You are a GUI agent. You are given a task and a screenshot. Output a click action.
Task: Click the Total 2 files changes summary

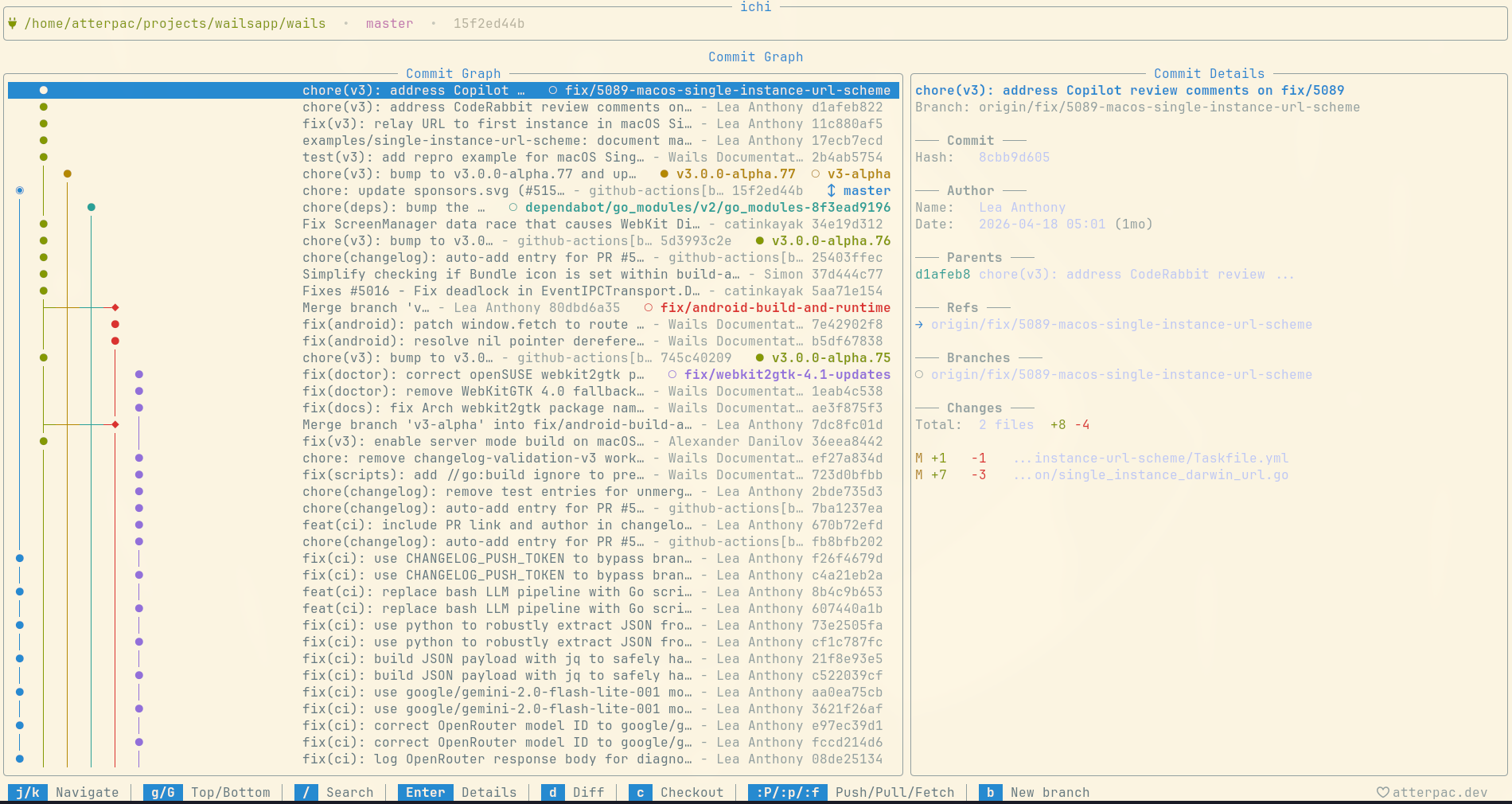[1003, 424]
